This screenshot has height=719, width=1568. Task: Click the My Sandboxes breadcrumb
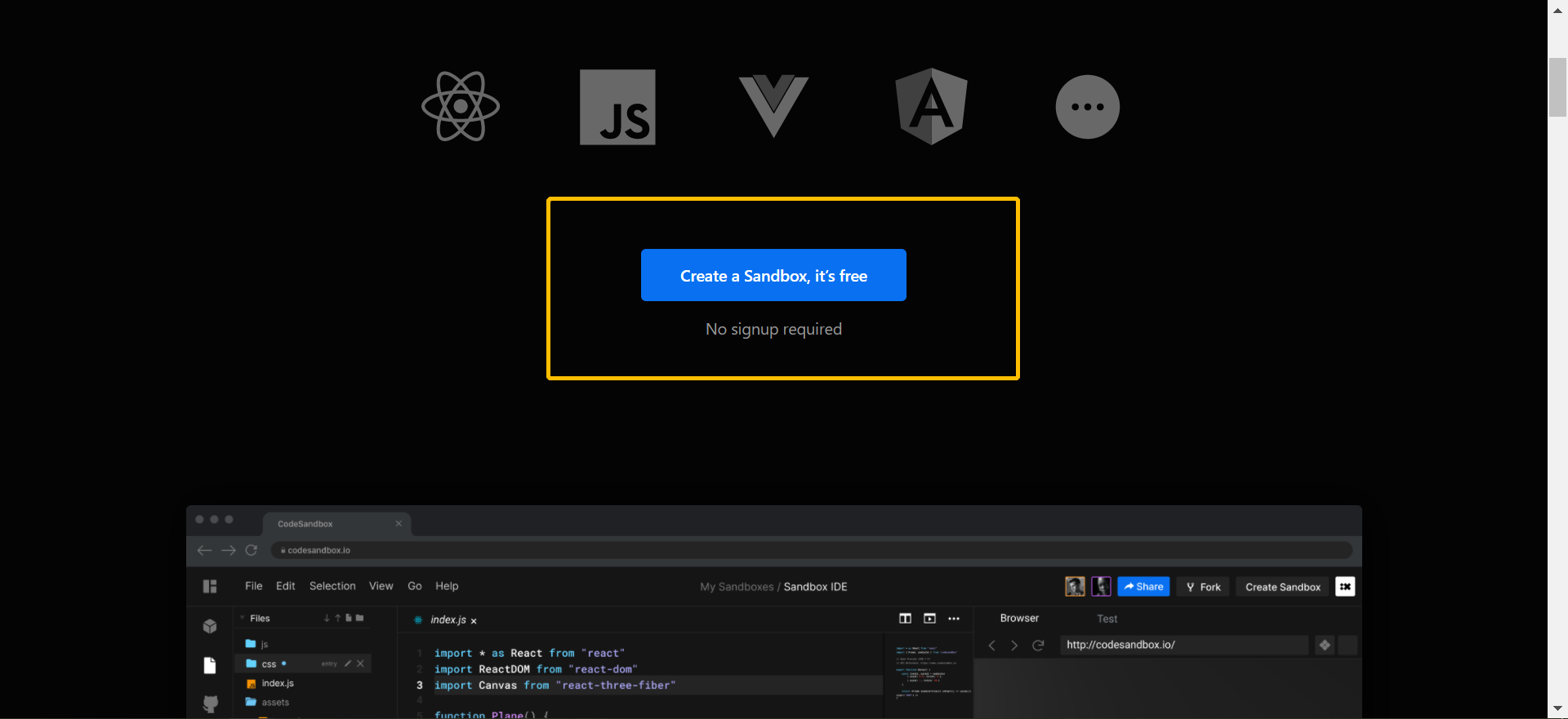(737, 587)
